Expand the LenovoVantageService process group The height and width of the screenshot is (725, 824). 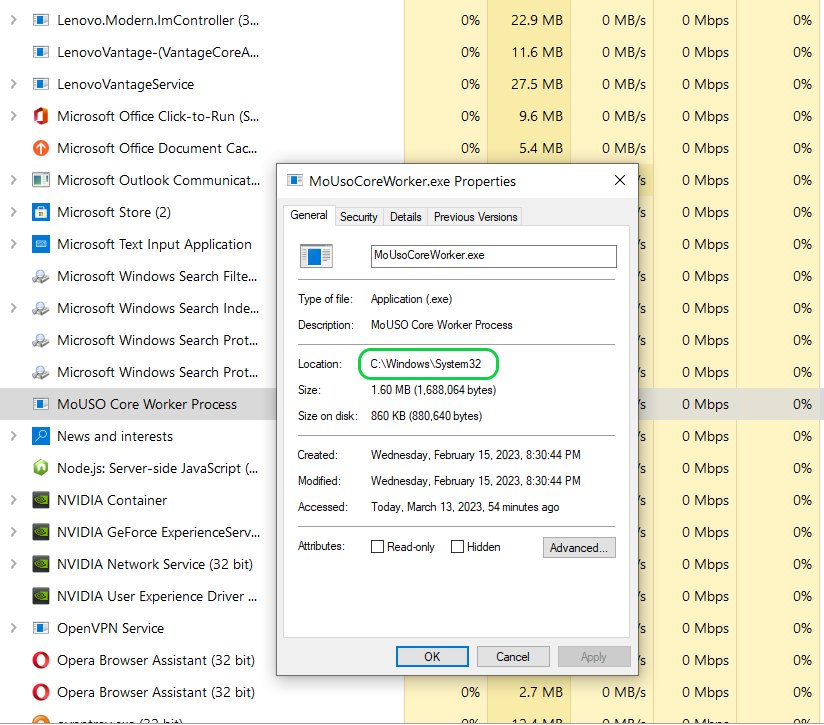click(x=14, y=85)
